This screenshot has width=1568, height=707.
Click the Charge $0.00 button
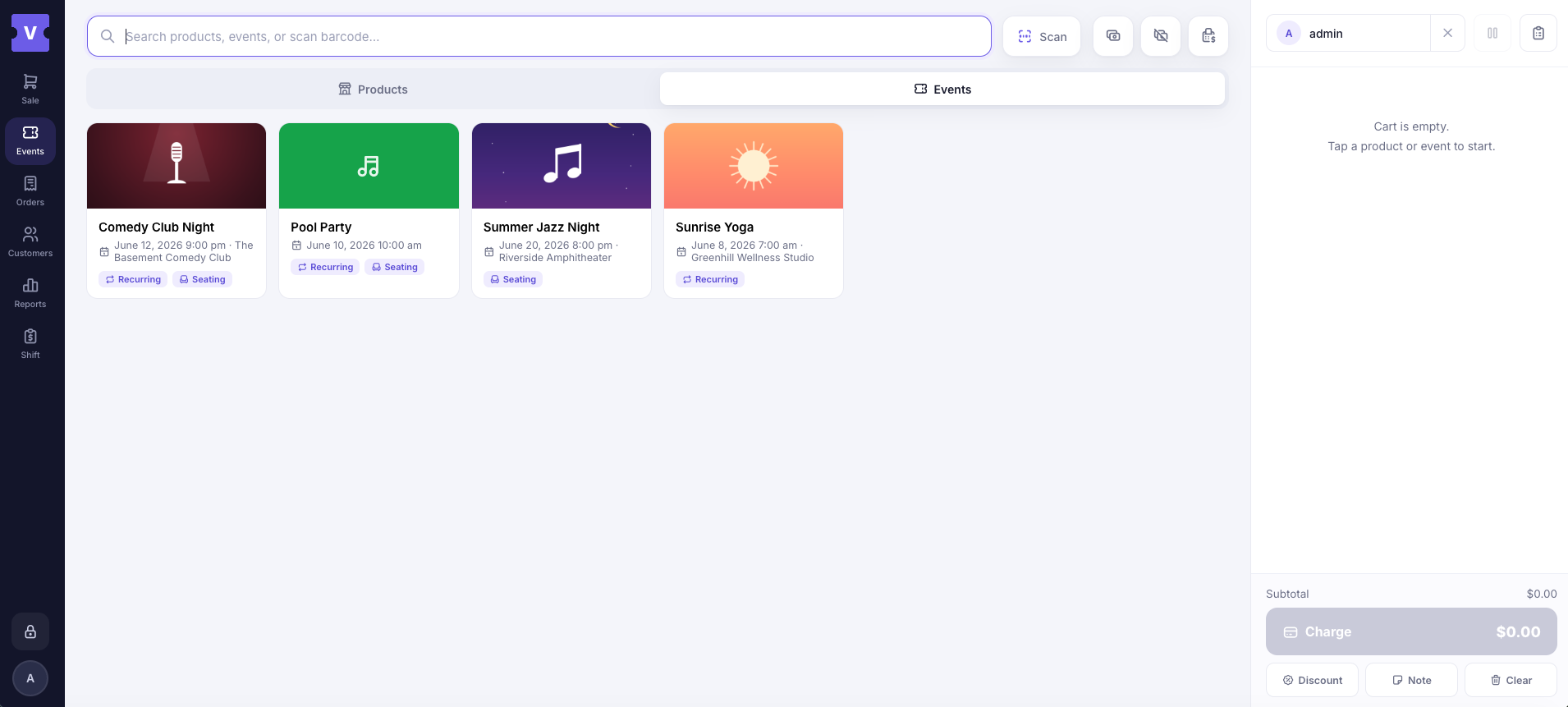(x=1411, y=631)
